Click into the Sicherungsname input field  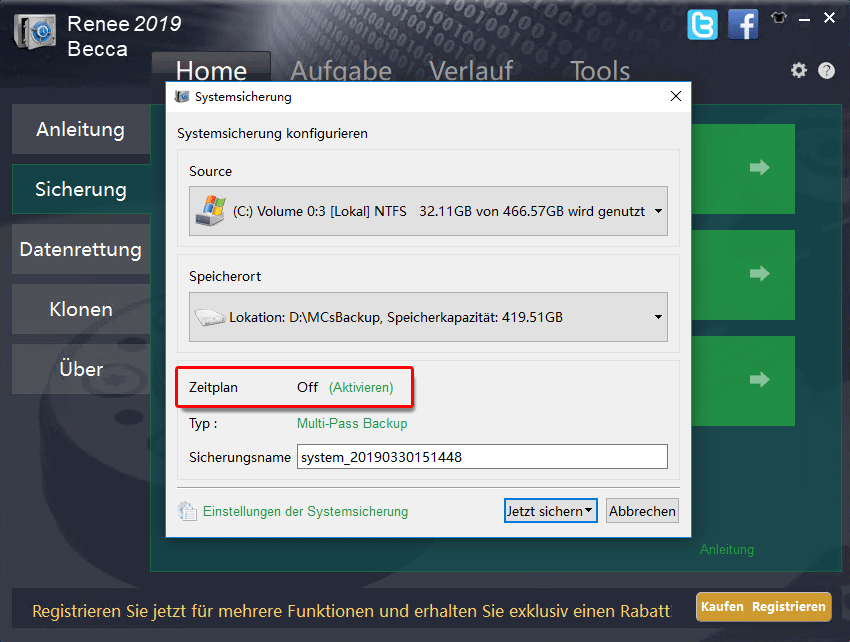click(482, 457)
